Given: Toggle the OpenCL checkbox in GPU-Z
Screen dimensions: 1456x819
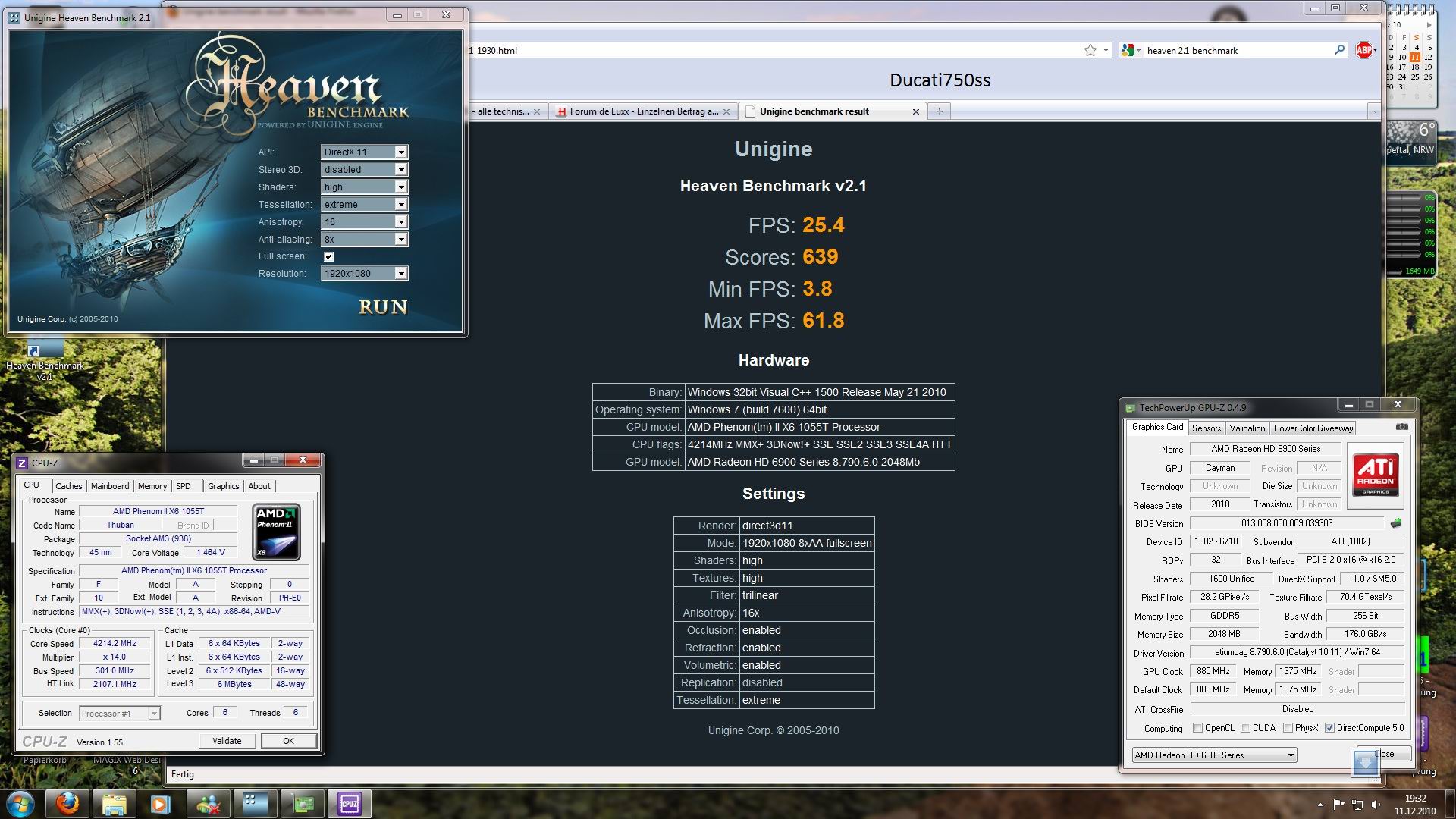Looking at the screenshot, I should point(1197,728).
